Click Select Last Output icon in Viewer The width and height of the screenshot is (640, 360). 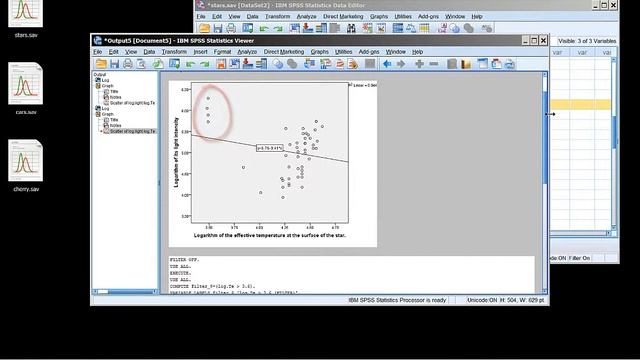point(310,64)
